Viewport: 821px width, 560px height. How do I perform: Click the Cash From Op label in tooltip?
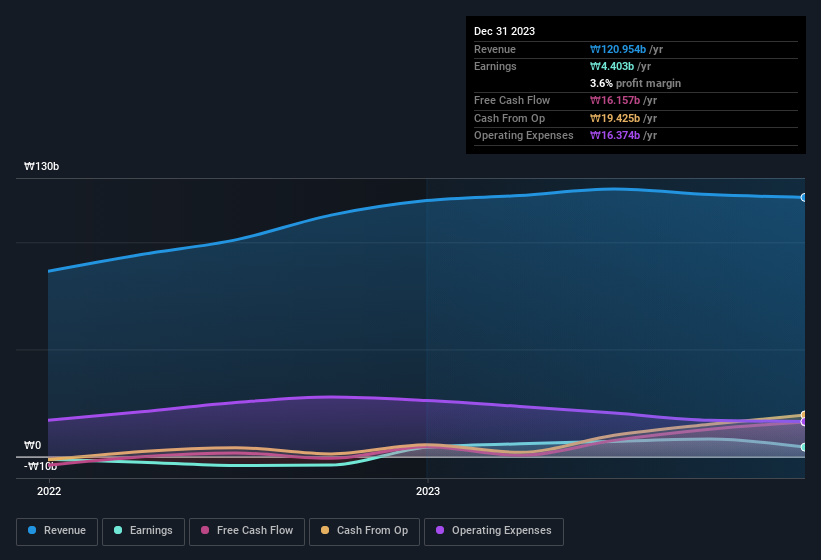click(509, 118)
